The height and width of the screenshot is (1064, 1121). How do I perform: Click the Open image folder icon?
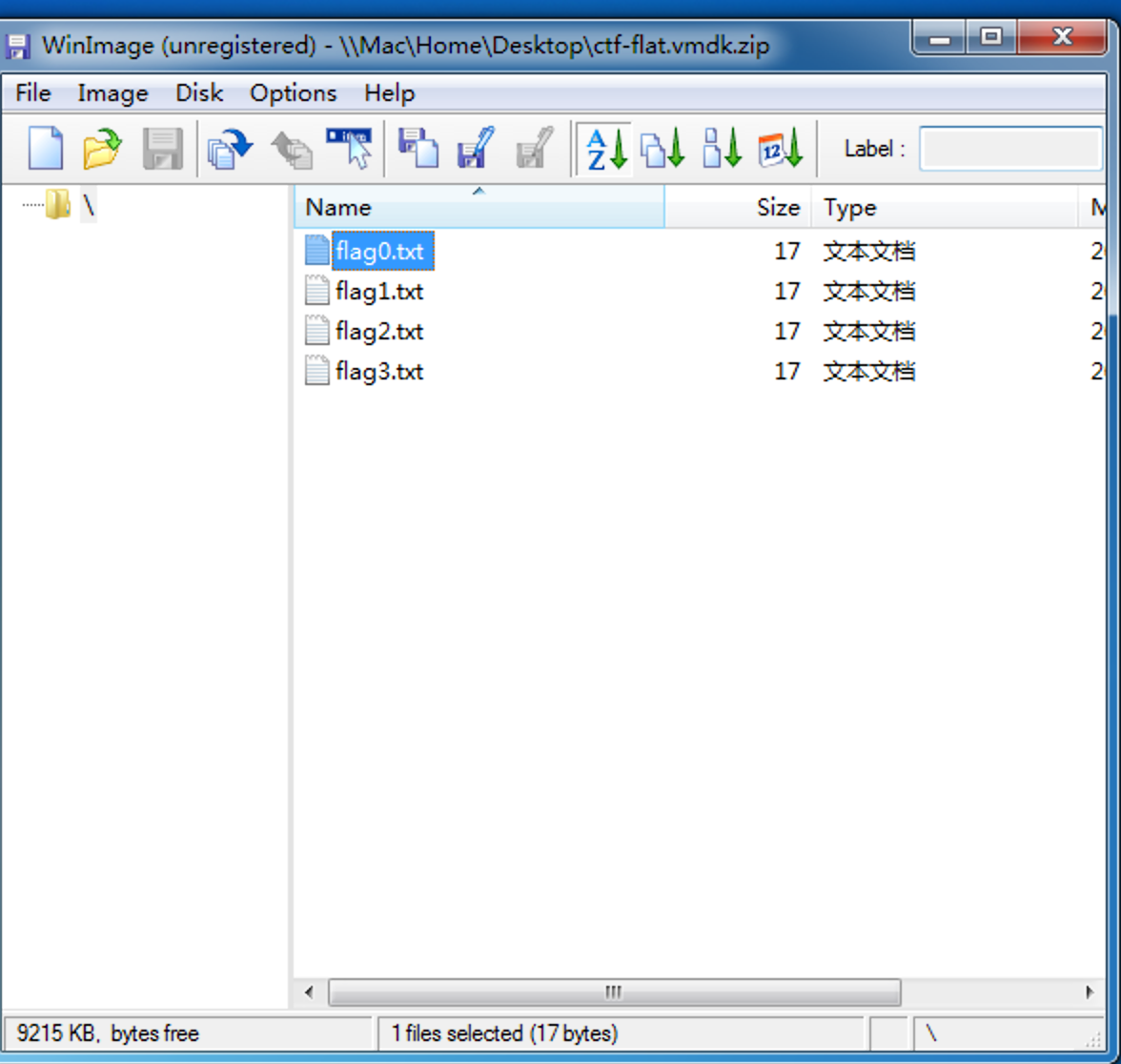tap(102, 148)
